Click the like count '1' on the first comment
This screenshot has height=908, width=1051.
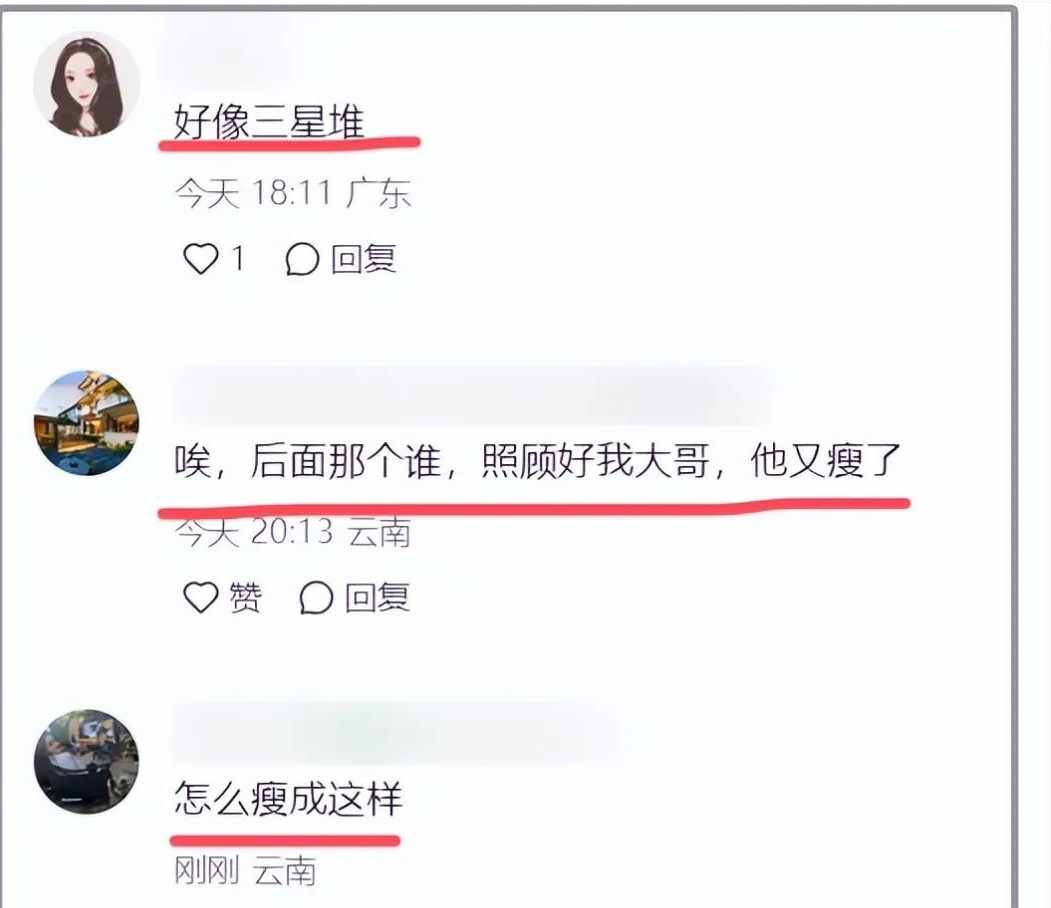click(237, 259)
